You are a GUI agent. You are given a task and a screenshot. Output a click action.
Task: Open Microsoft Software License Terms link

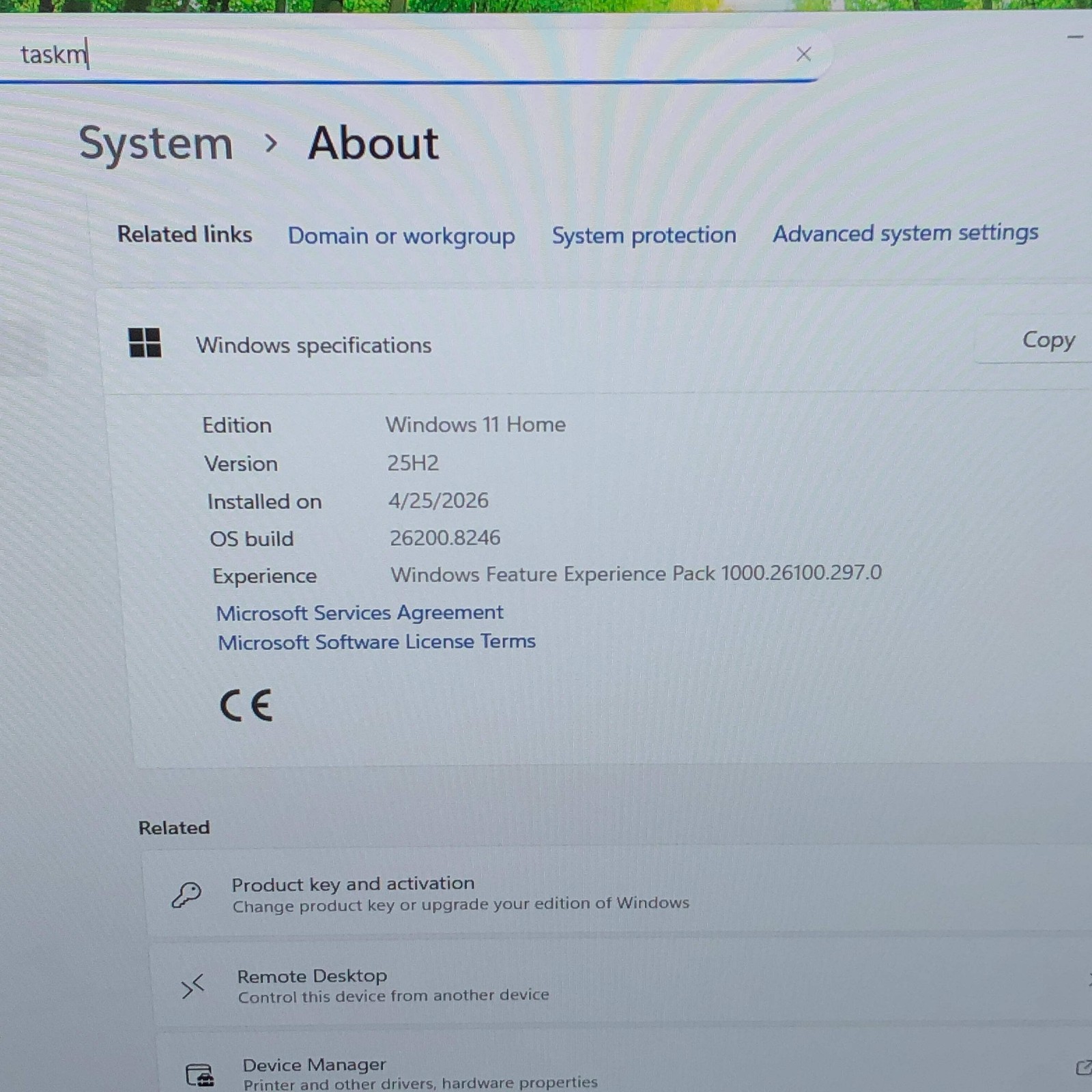pyautogui.click(x=377, y=642)
